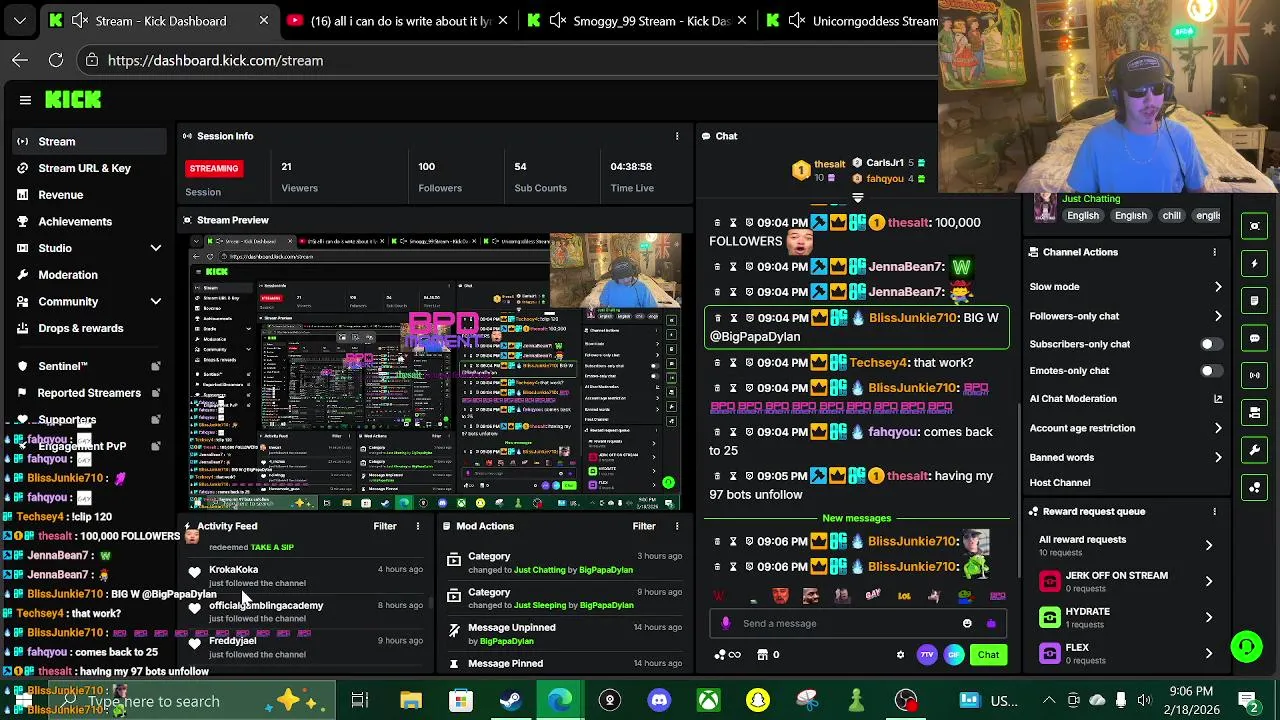Click the Stream Preview video thumbnail
The image size is (1280, 720).
point(436,372)
